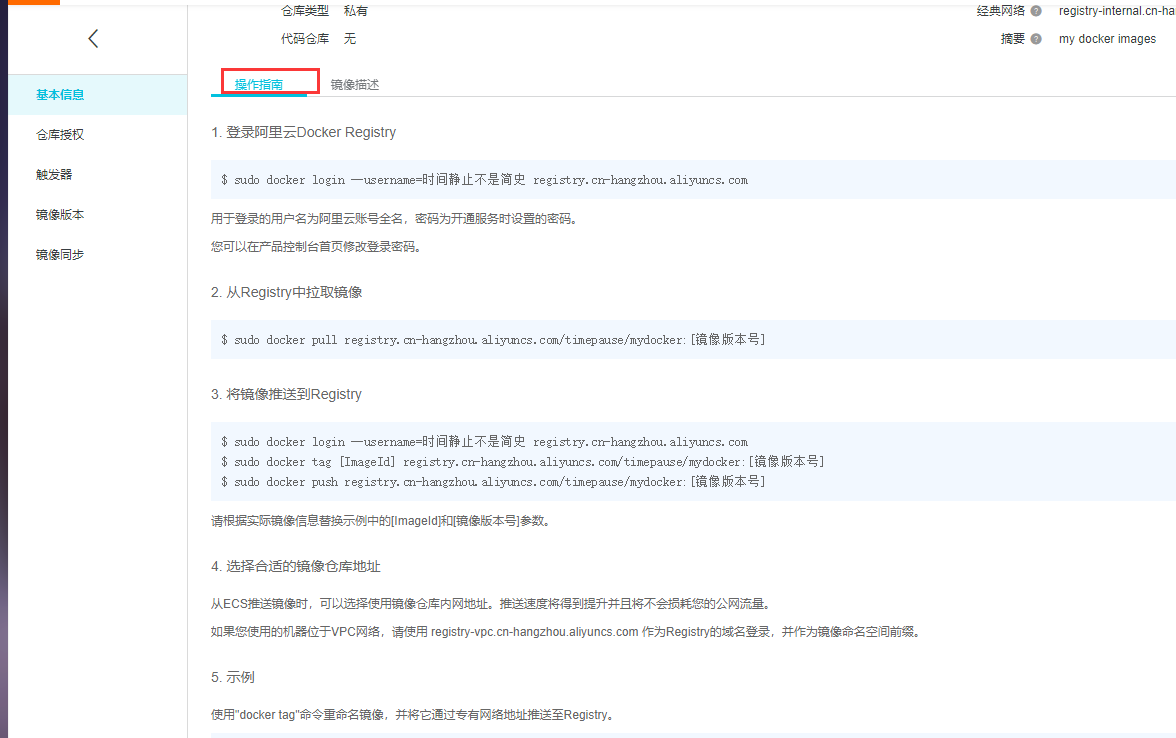Screen dimensions: 1176x738
Task: Click the help icon beside 经典网络
Action: pyautogui.click(x=1036, y=11)
